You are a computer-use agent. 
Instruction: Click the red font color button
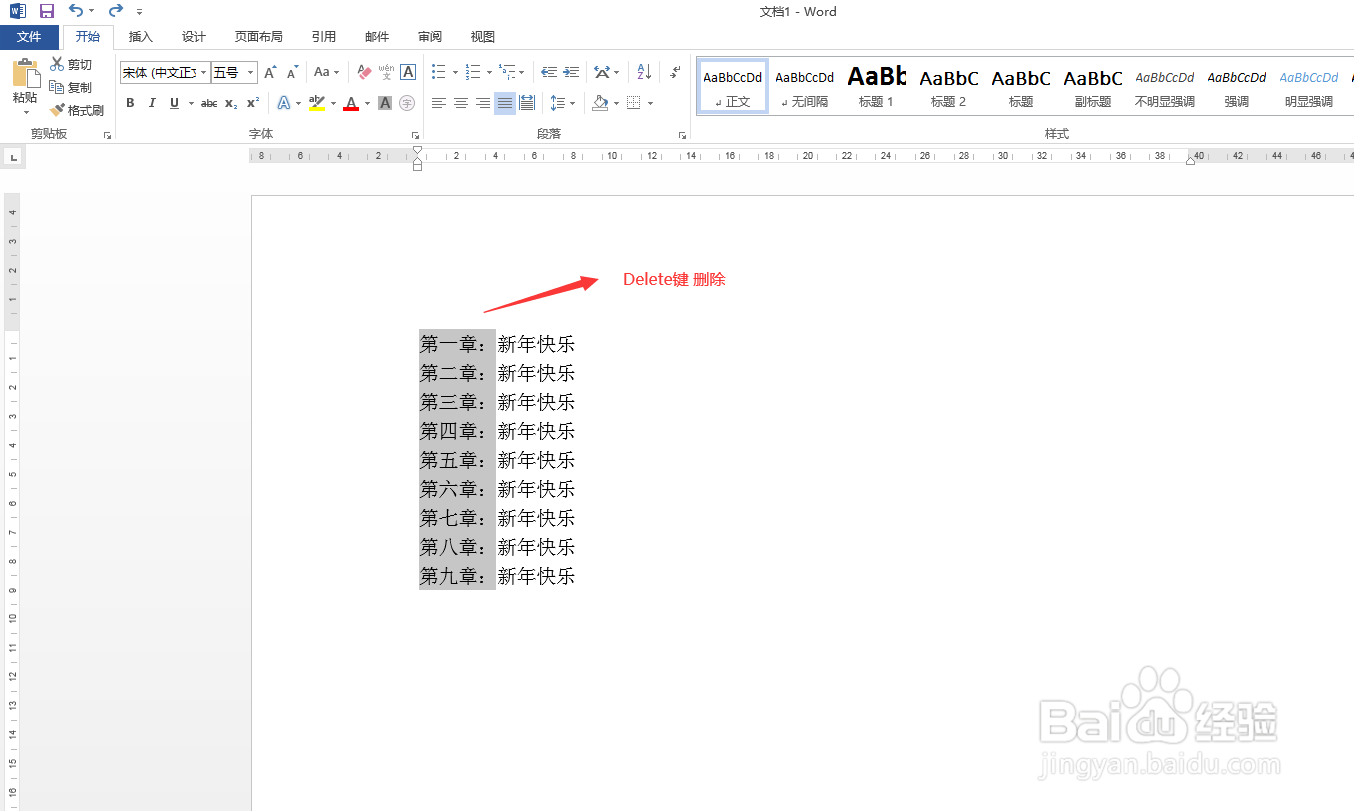[x=351, y=103]
